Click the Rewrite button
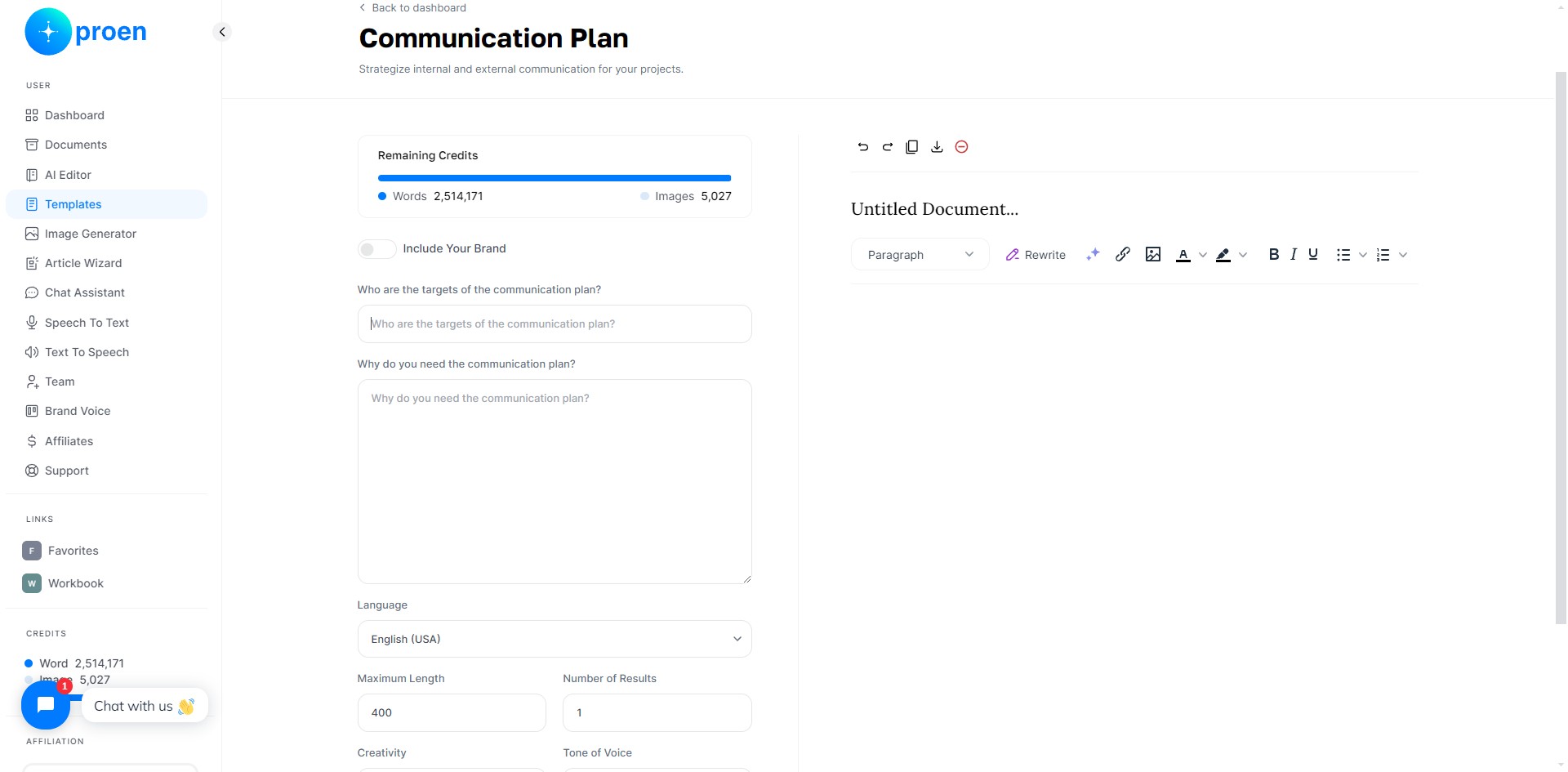The height and width of the screenshot is (772, 1568). [x=1036, y=255]
